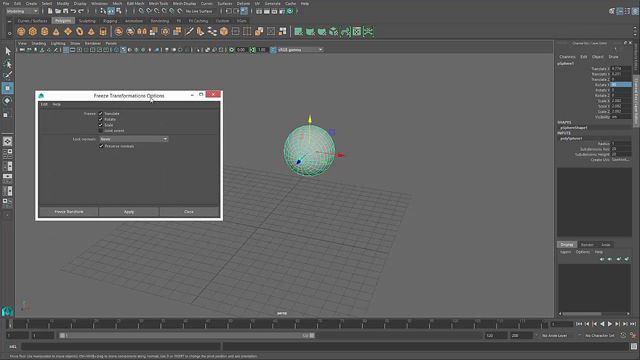Select the arrow Select tool in toolbox
The width and height of the screenshot is (640, 360).
coord(7,51)
